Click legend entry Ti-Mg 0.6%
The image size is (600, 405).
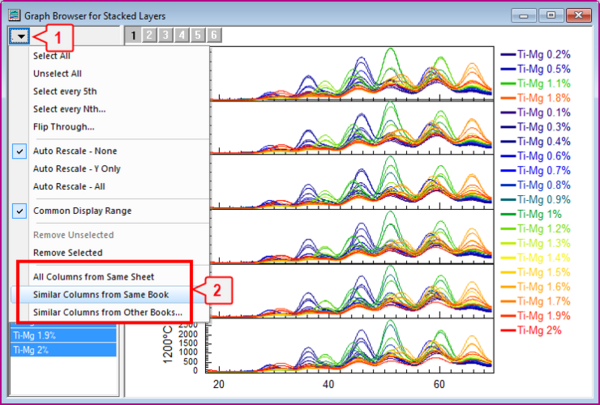(535, 156)
